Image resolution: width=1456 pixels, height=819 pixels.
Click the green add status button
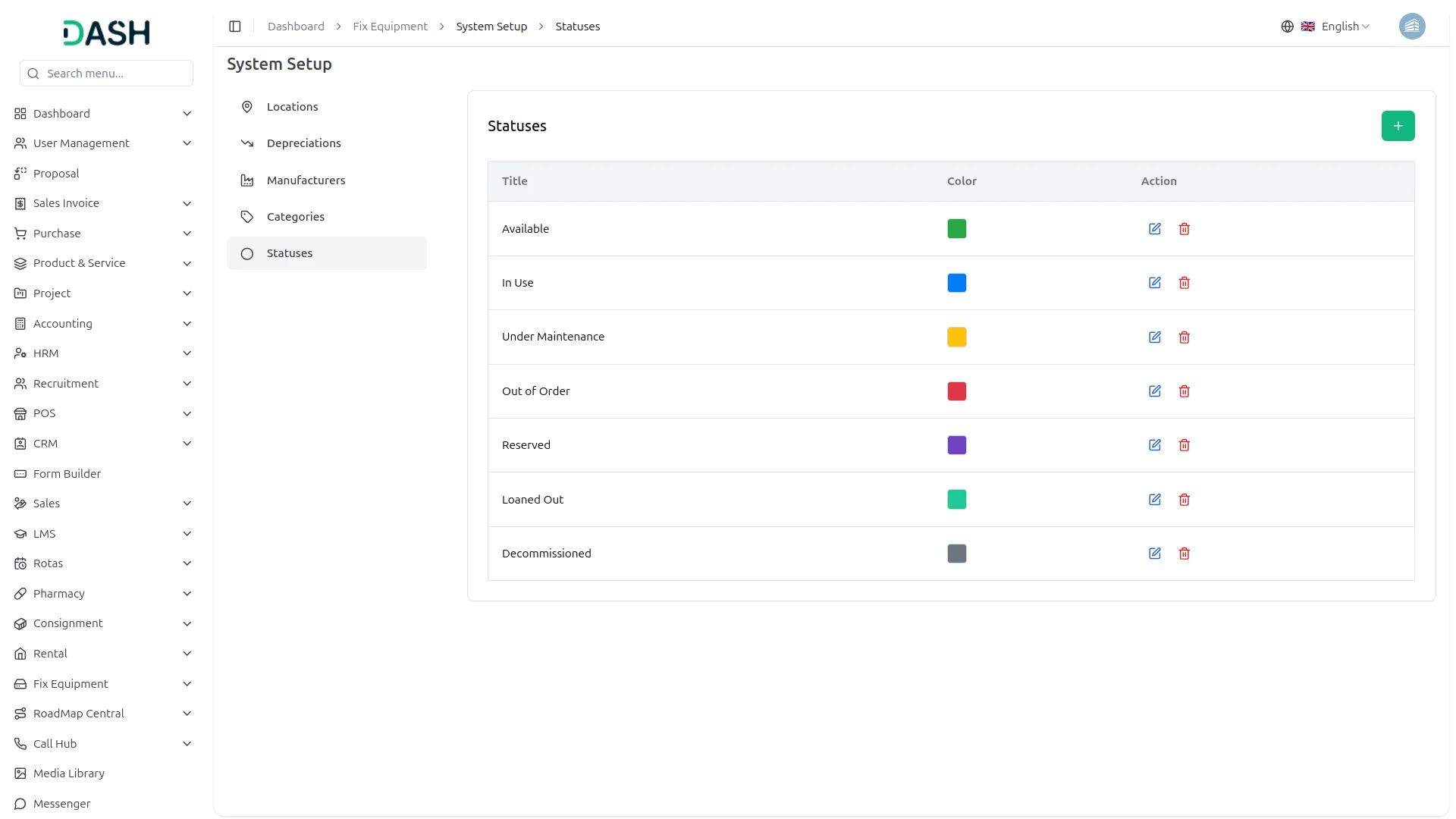(1397, 126)
